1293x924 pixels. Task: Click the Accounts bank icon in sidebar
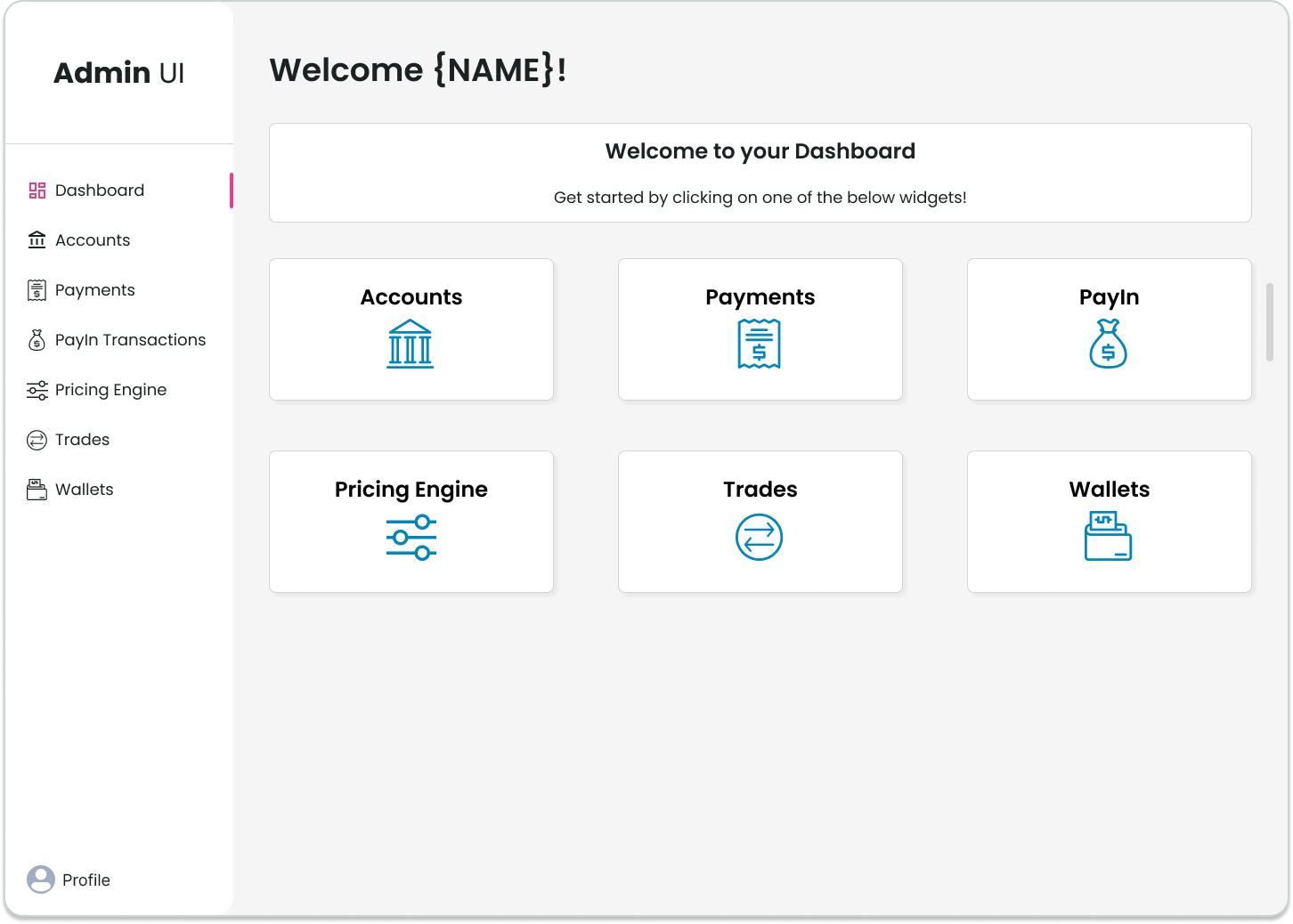37,240
